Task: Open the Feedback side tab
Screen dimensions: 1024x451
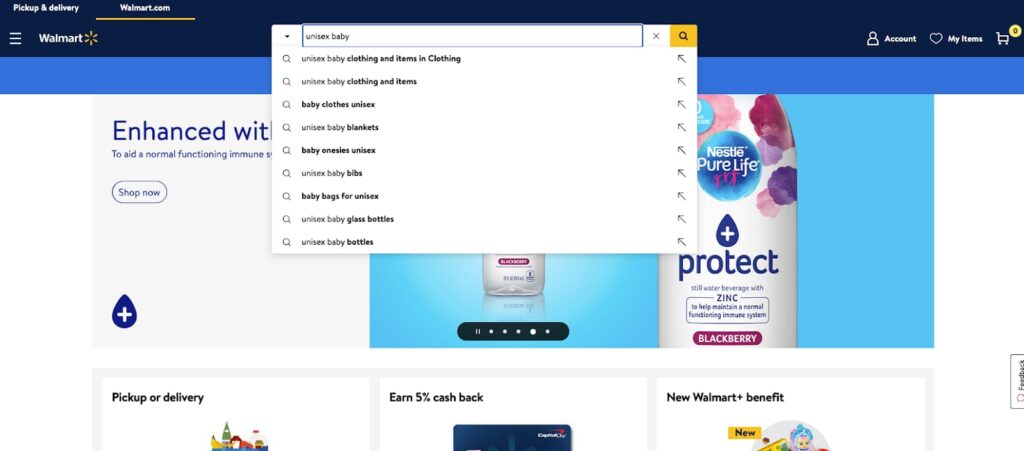Action: (1017, 381)
